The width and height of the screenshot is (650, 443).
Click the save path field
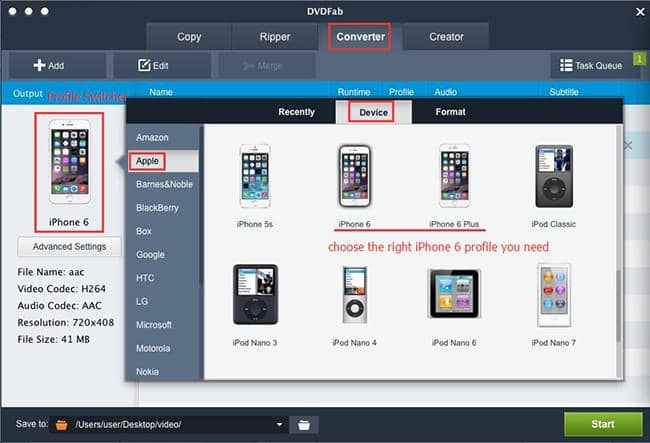[x=170, y=425]
